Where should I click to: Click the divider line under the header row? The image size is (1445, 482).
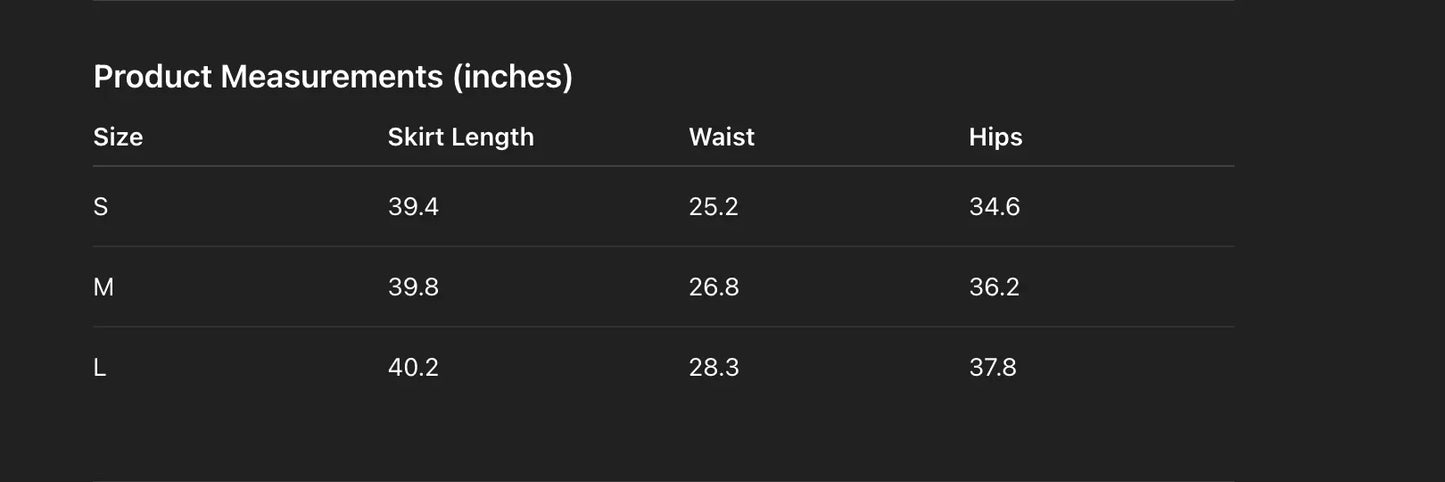point(663,166)
